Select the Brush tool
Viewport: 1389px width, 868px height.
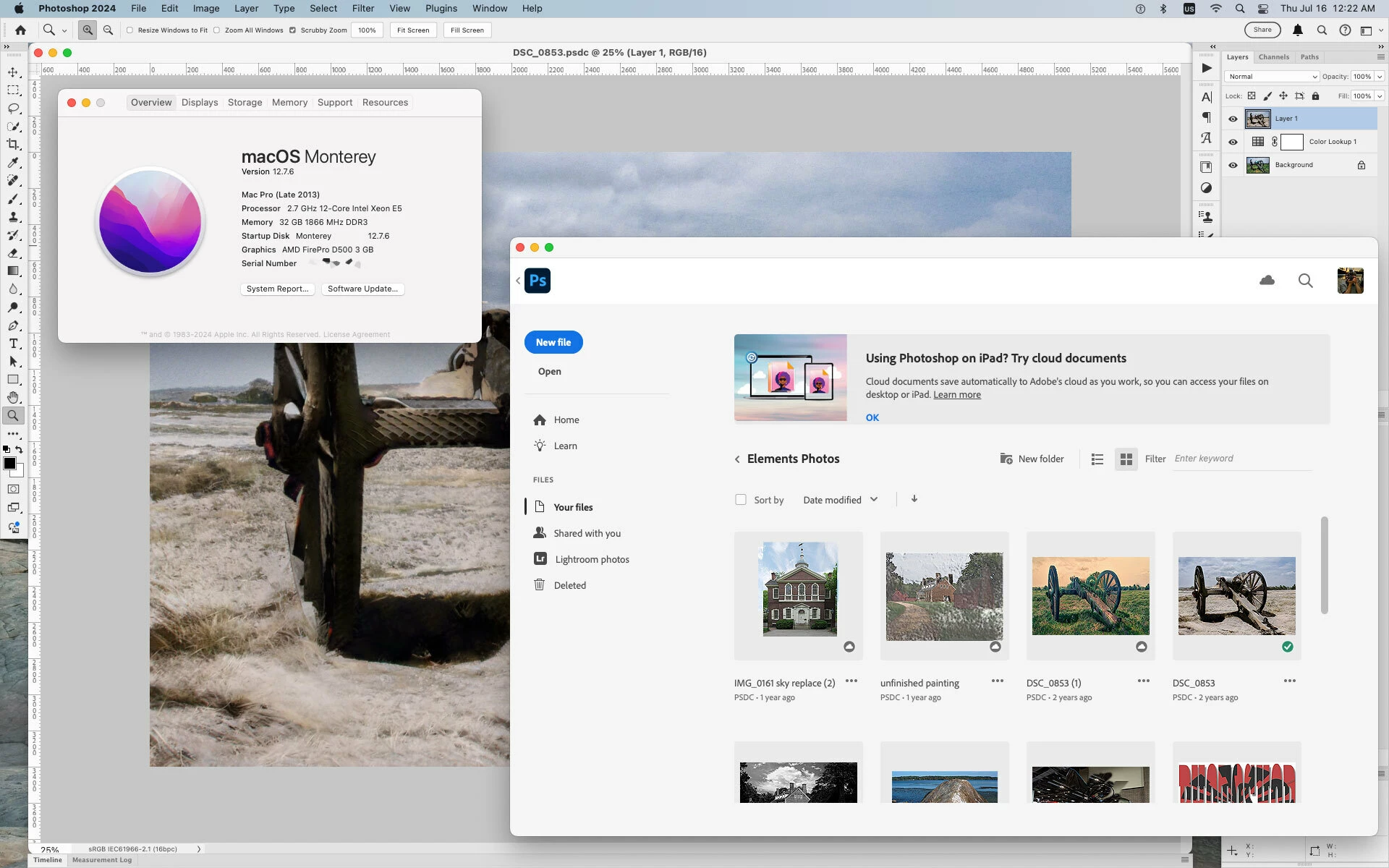pos(13,199)
